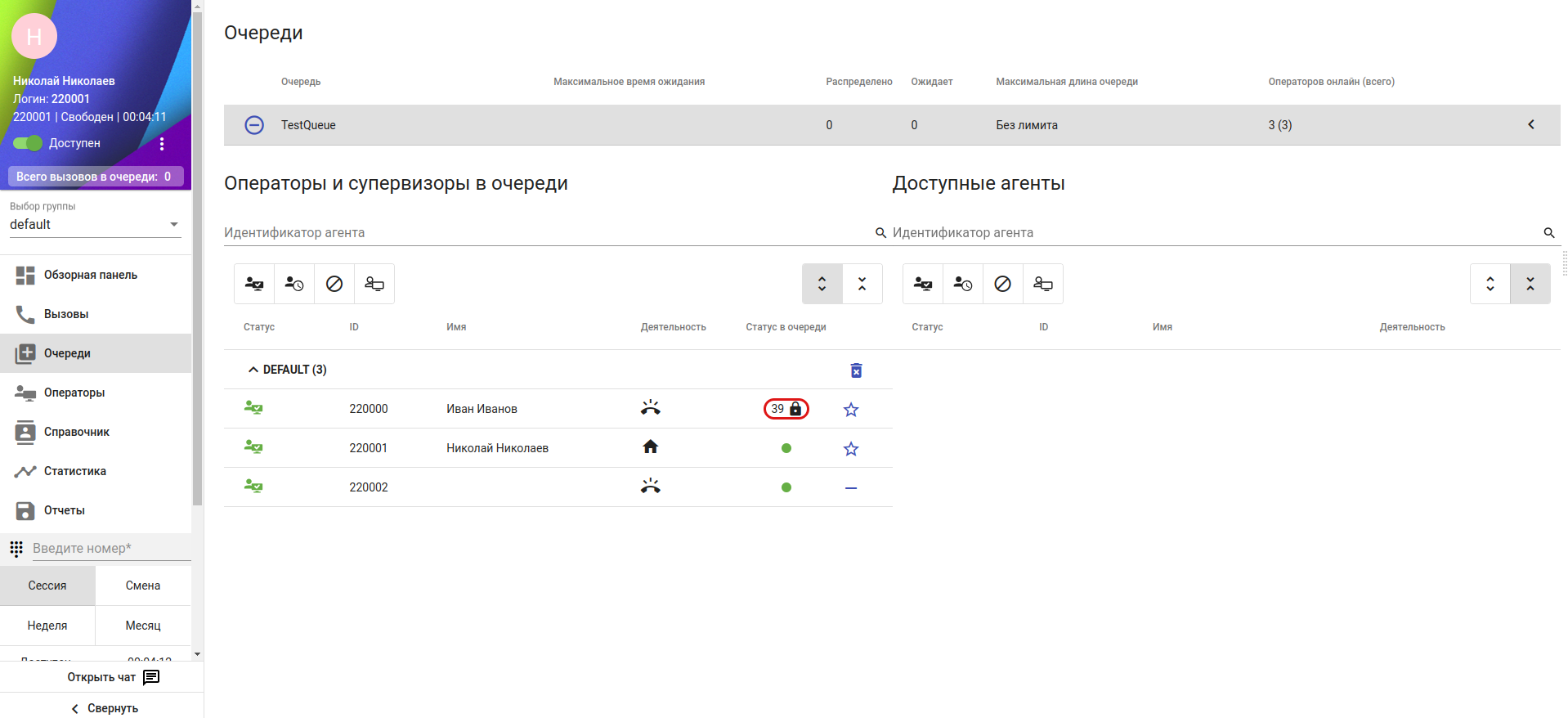Open the three-dot menu in profile panel
This screenshot has width=1568, height=718.
162,144
